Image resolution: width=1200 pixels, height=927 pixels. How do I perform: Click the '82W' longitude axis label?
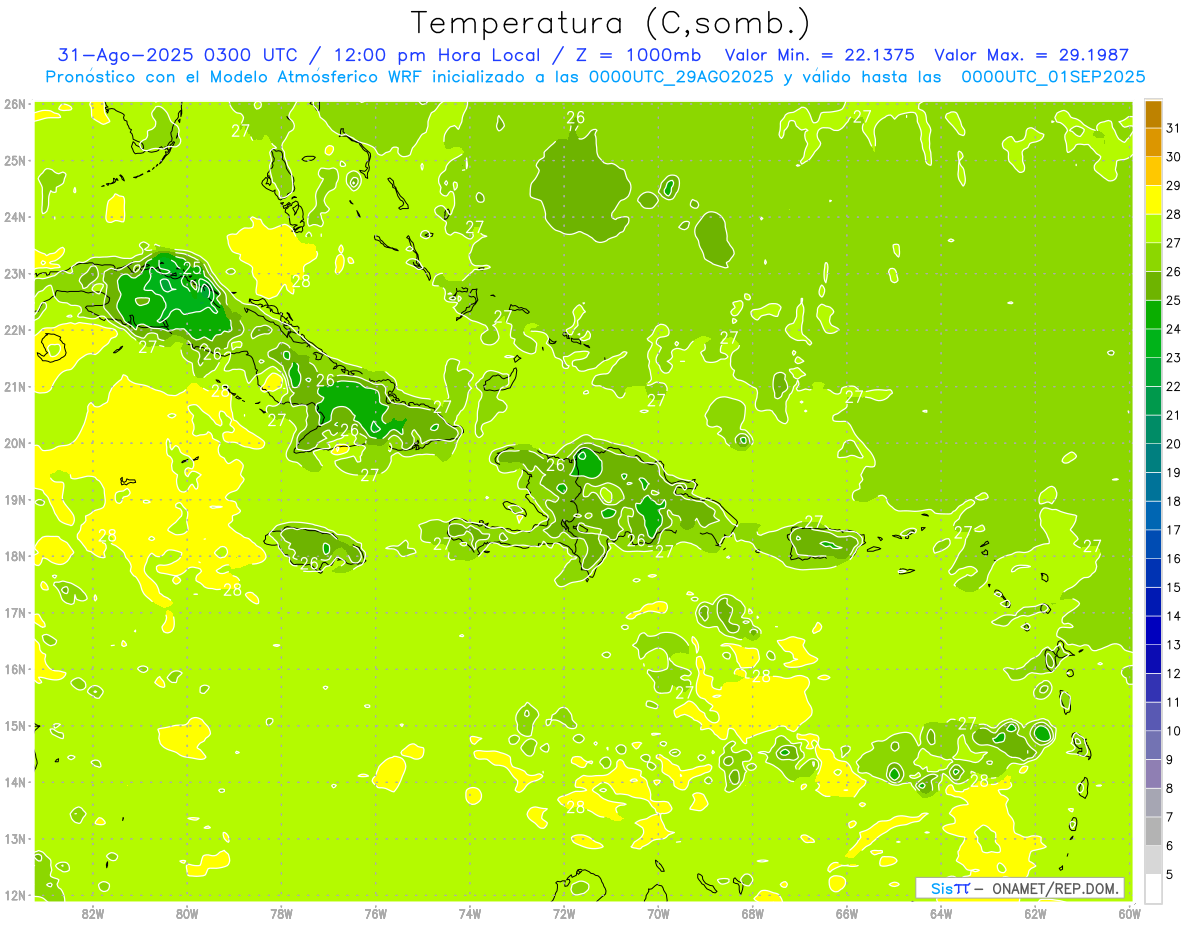93,913
